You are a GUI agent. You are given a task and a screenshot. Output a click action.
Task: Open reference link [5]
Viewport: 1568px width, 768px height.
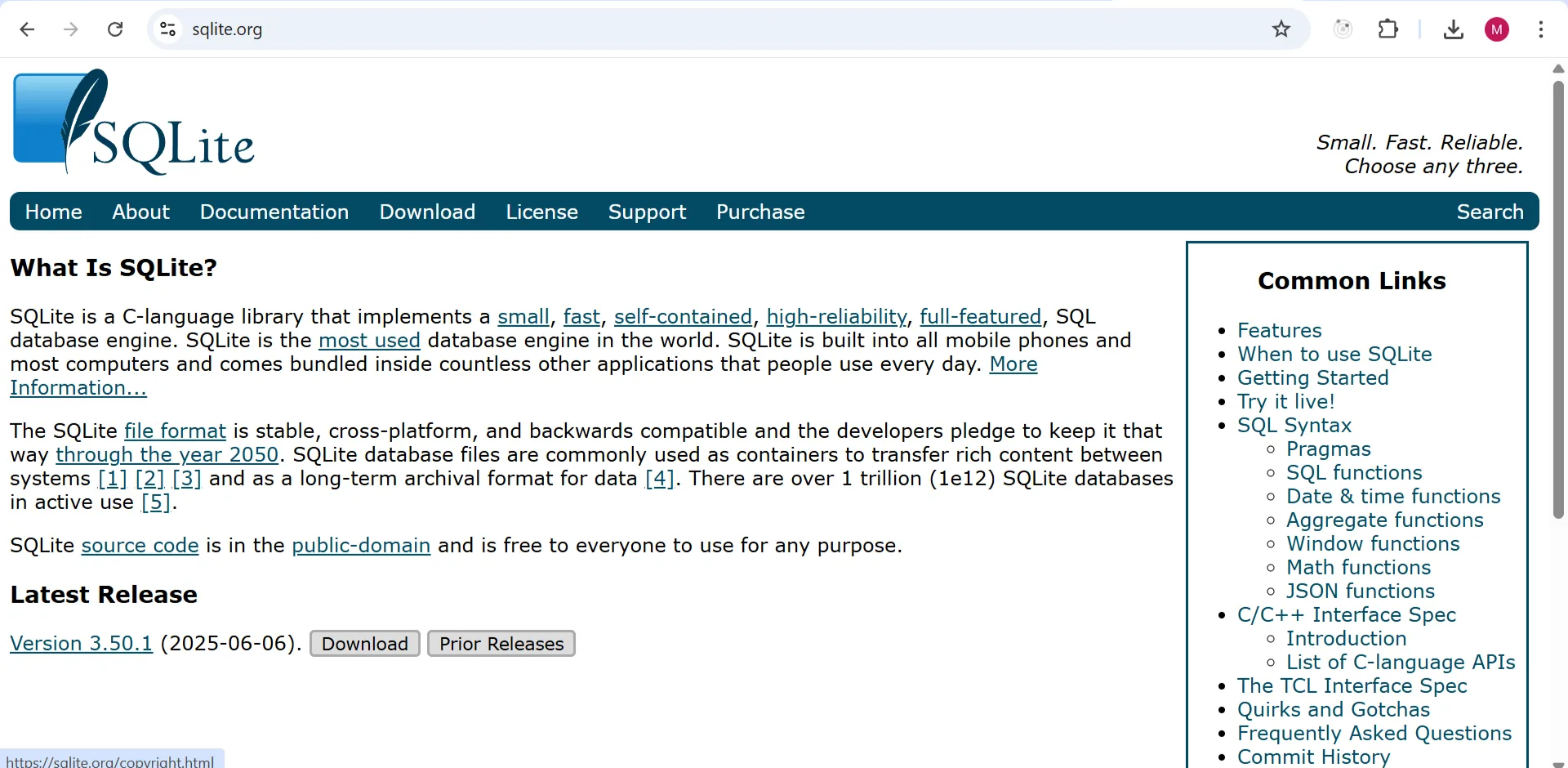click(156, 502)
